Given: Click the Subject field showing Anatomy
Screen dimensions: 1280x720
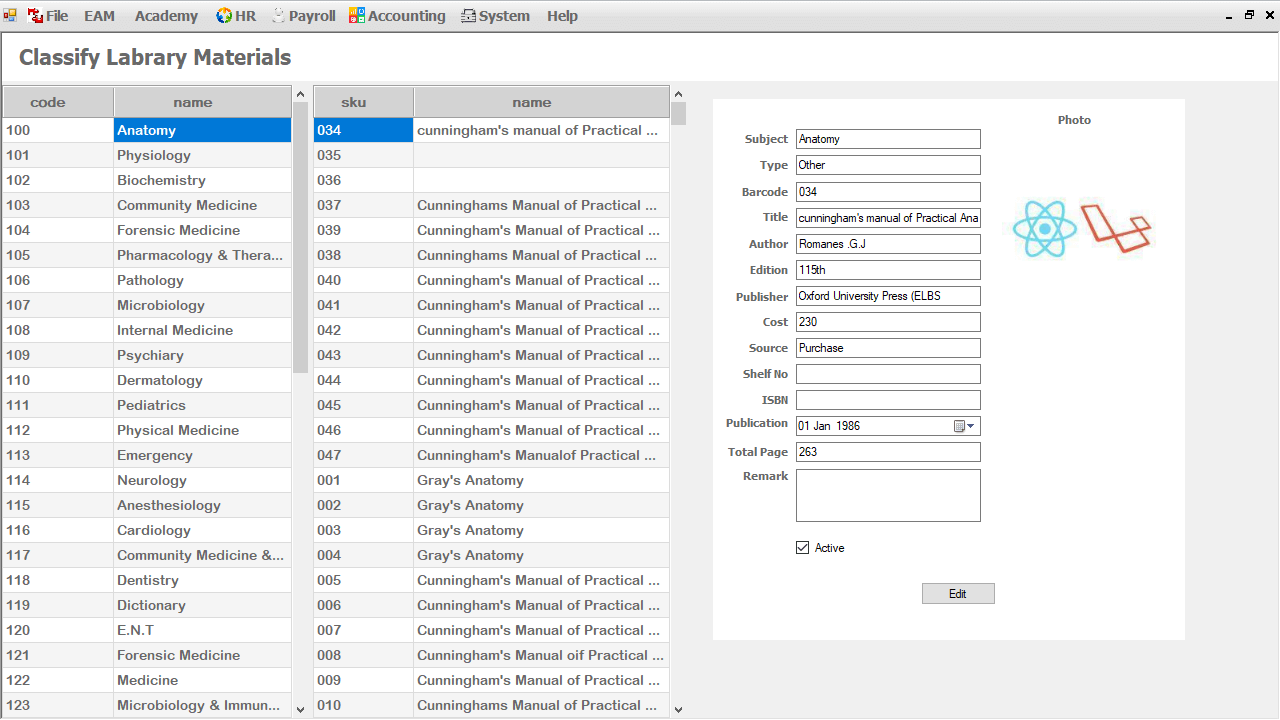Looking at the screenshot, I should tap(888, 139).
